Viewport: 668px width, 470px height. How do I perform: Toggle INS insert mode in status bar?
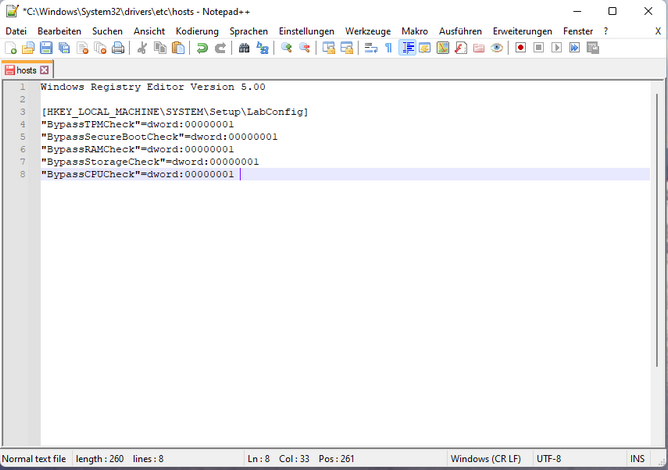click(x=637, y=458)
